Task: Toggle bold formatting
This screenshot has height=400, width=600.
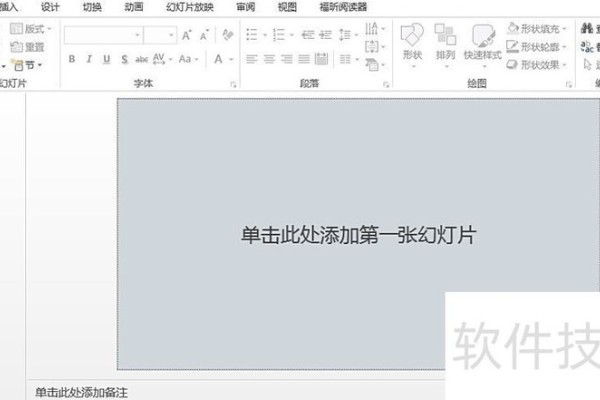Action: (72, 59)
